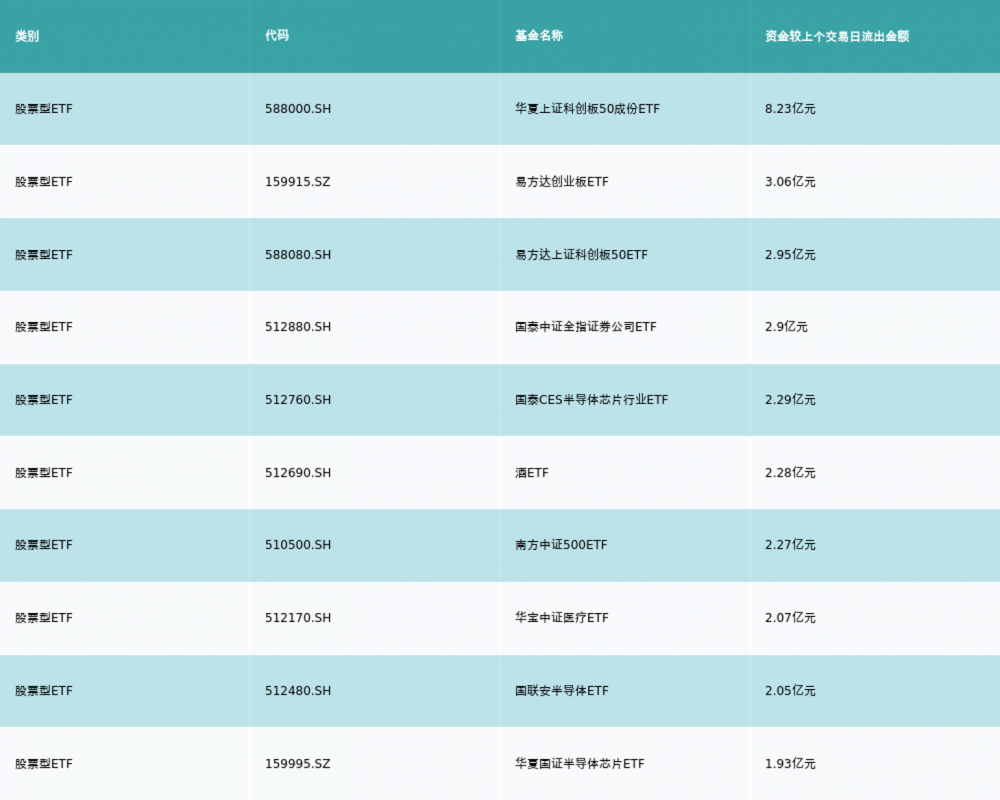1000x800 pixels.
Task: Select fund code 588000.SH
Action: [298, 109]
